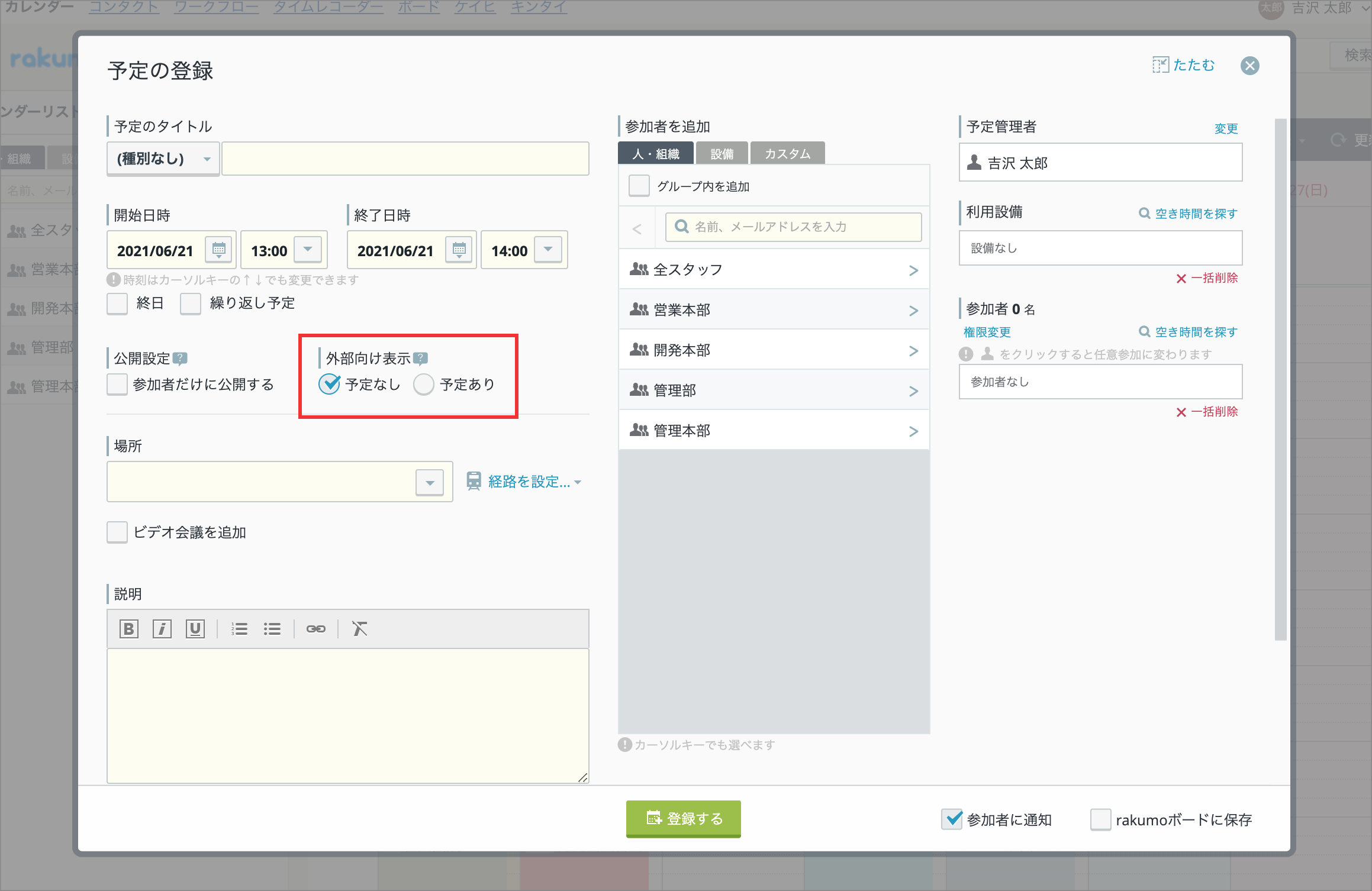Click the 全スタッフ group icon
1372x891 pixels.
click(x=639, y=269)
